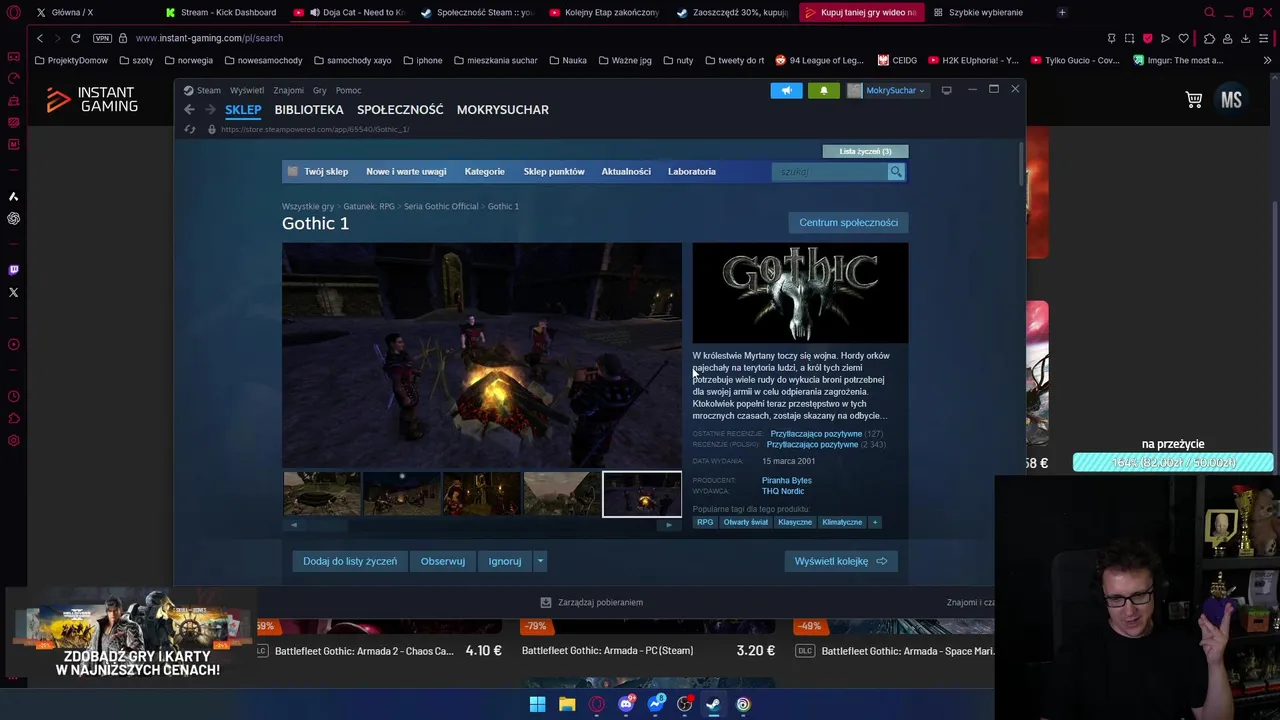Open Opera extensions cube sidebar icon
The image size is (1280, 720).
pos(13,418)
